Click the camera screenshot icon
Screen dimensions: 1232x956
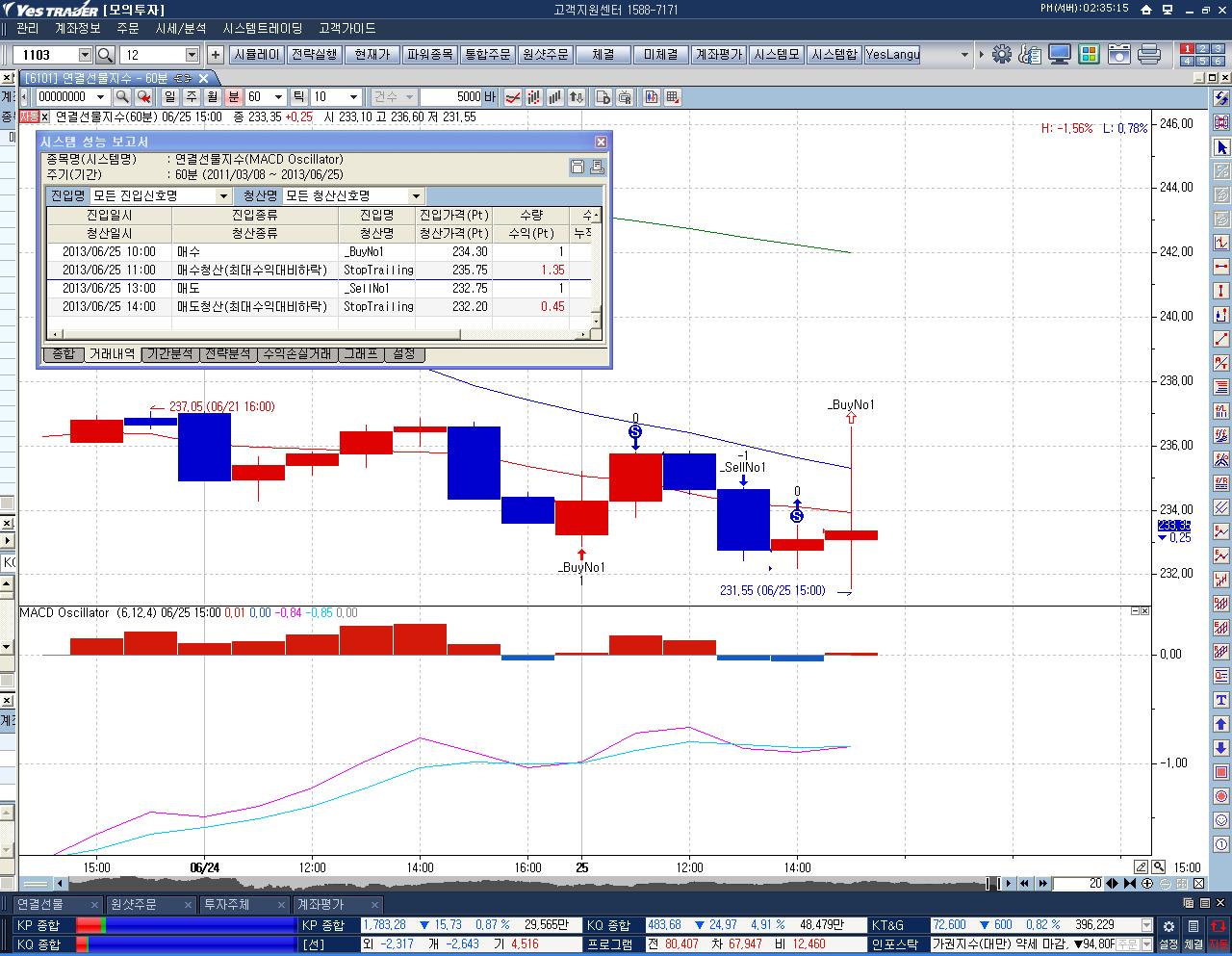[1118, 55]
